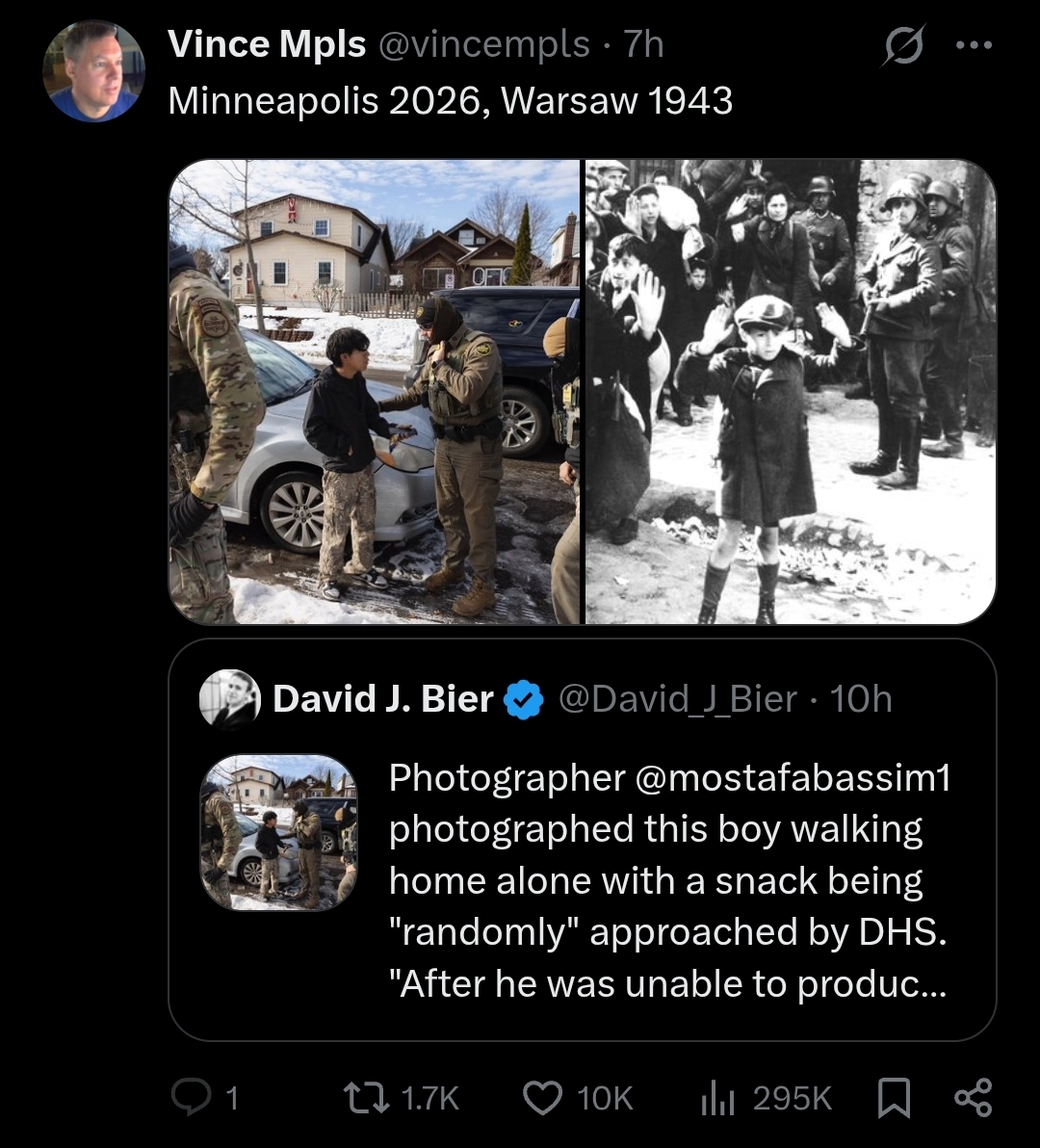Click the 1.7K repost count
The image size is (1040, 1148).
tap(429, 1098)
